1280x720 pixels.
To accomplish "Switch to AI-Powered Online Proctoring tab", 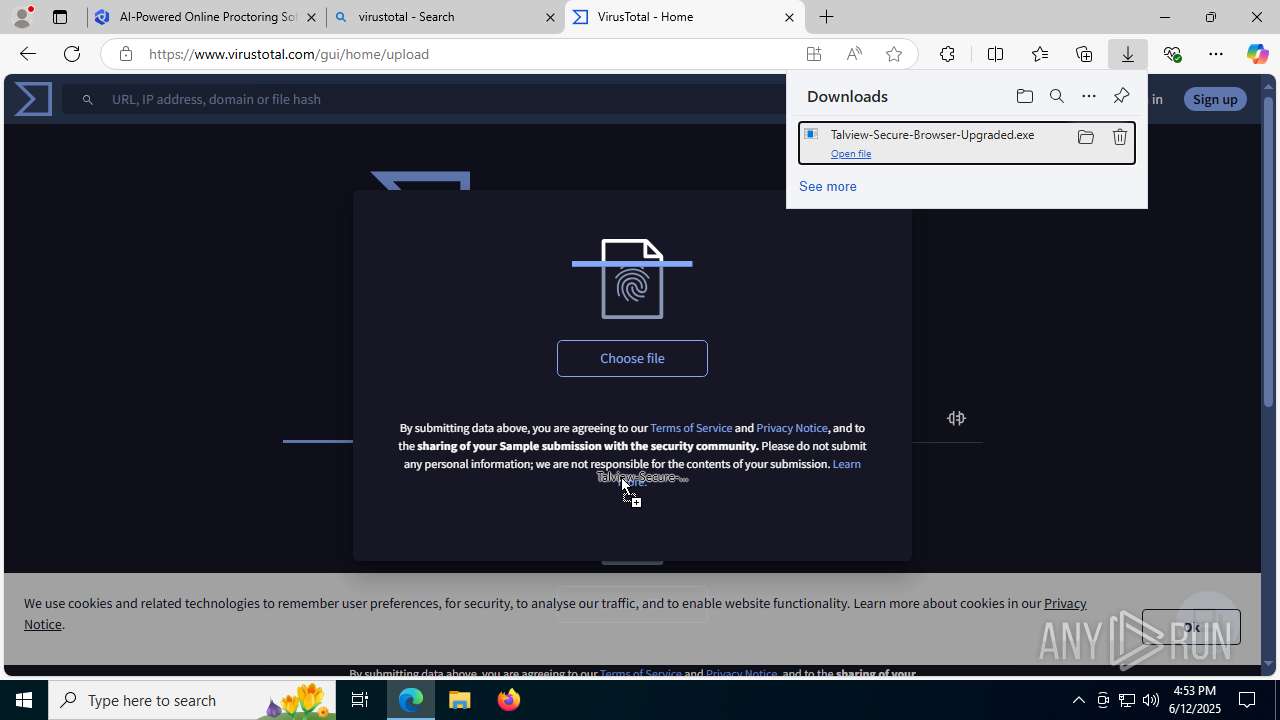I will tap(207, 17).
